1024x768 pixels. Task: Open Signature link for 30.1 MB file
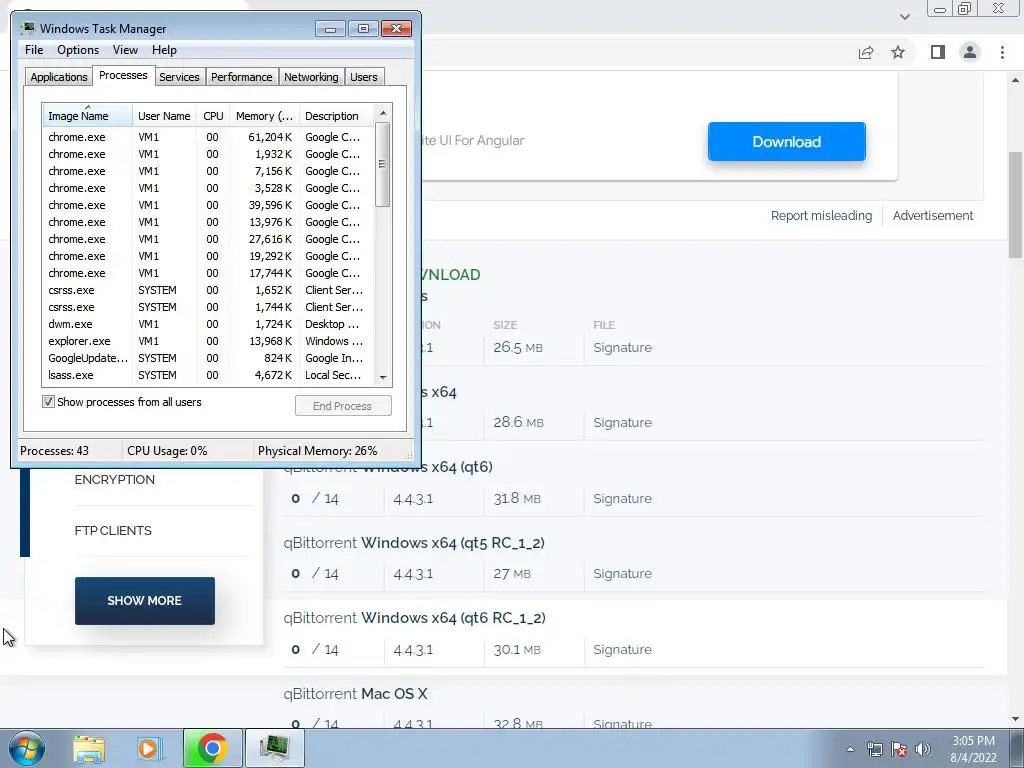point(622,649)
